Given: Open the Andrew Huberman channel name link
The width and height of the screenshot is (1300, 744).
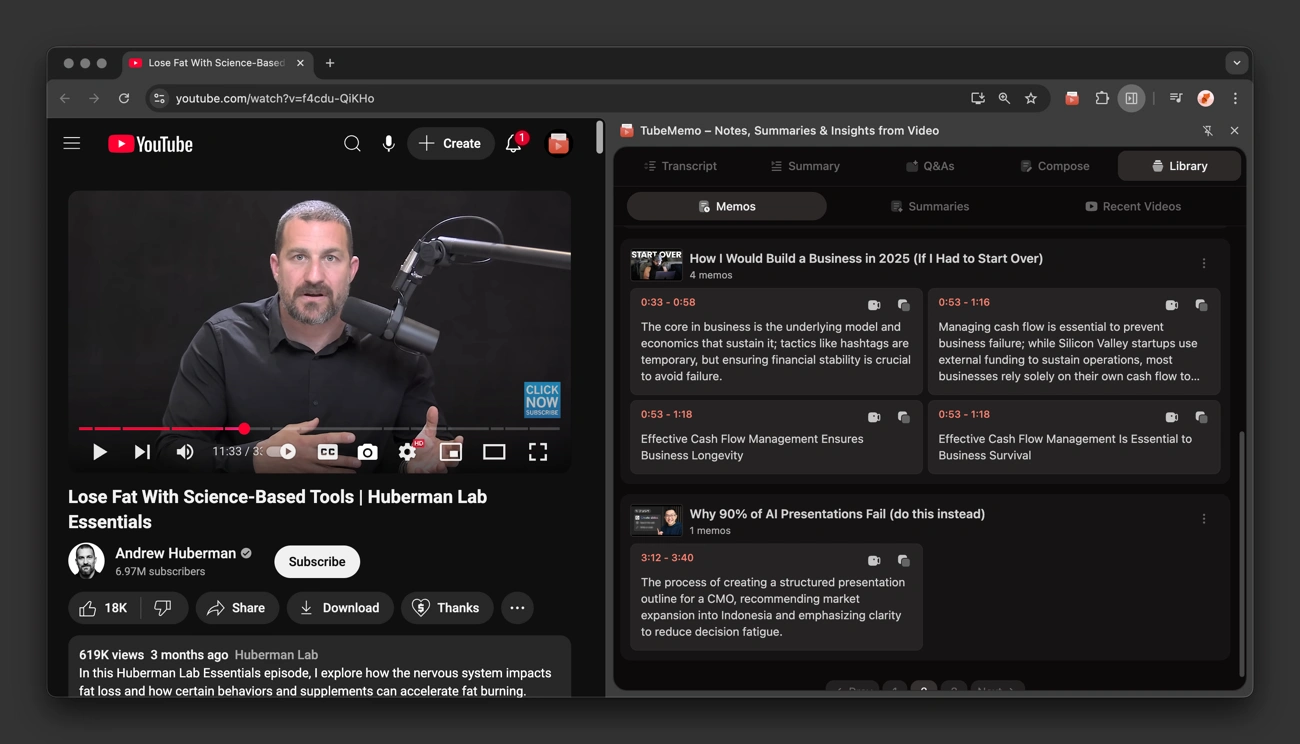Looking at the screenshot, I should [176, 553].
